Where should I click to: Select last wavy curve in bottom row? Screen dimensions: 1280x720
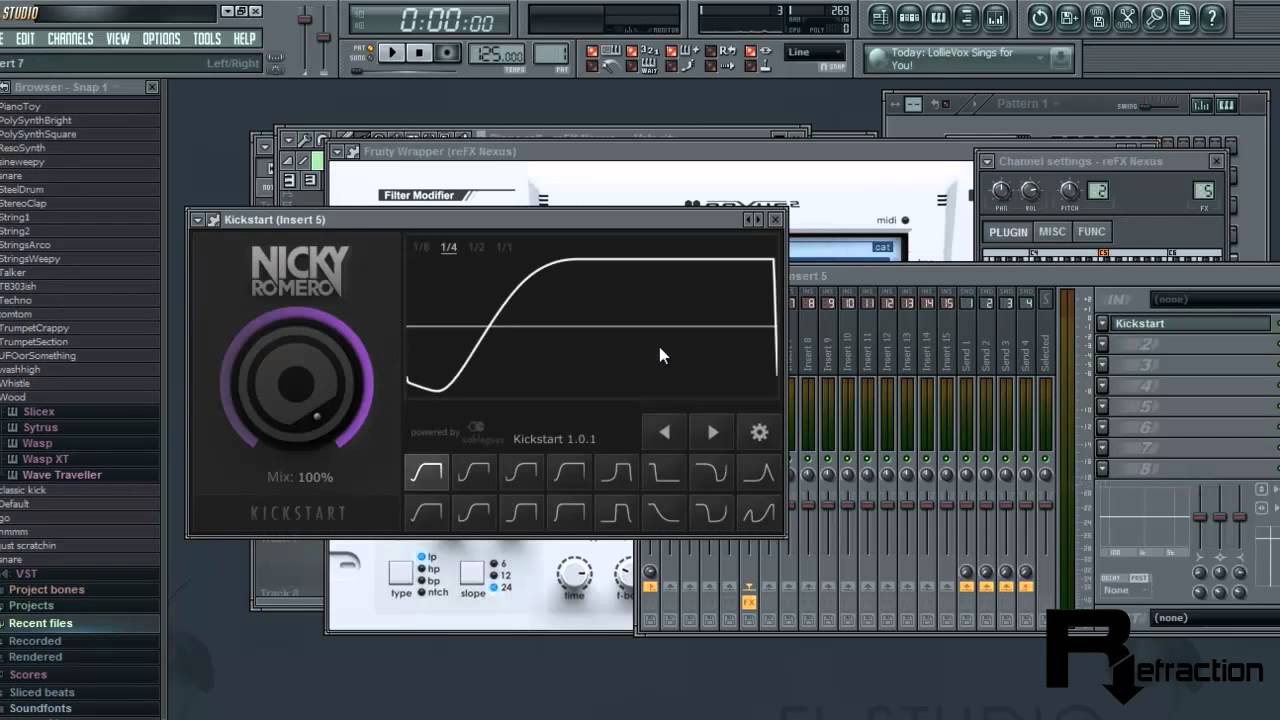(x=758, y=513)
